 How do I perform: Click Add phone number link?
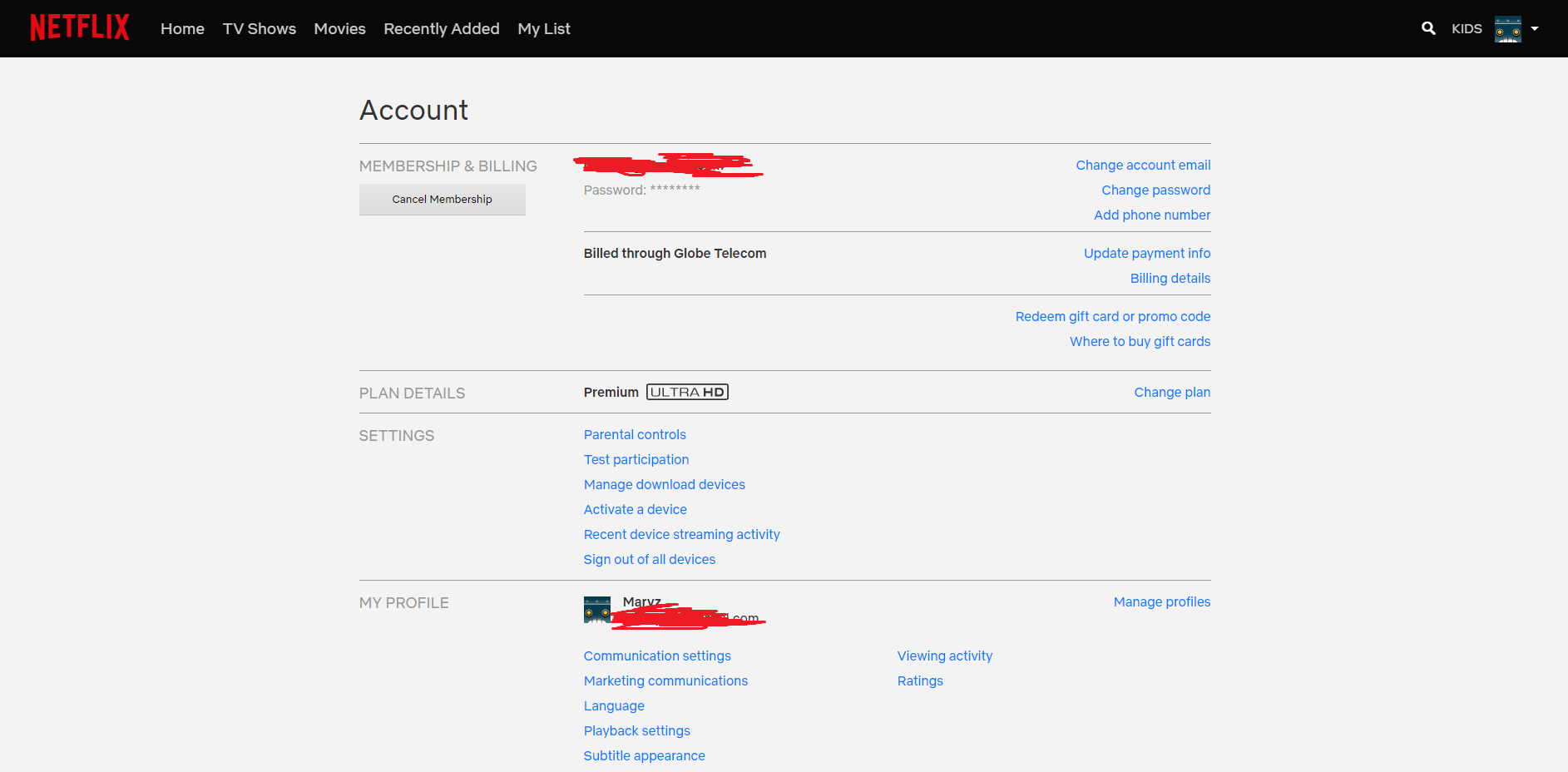click(x=1152, y=215)
